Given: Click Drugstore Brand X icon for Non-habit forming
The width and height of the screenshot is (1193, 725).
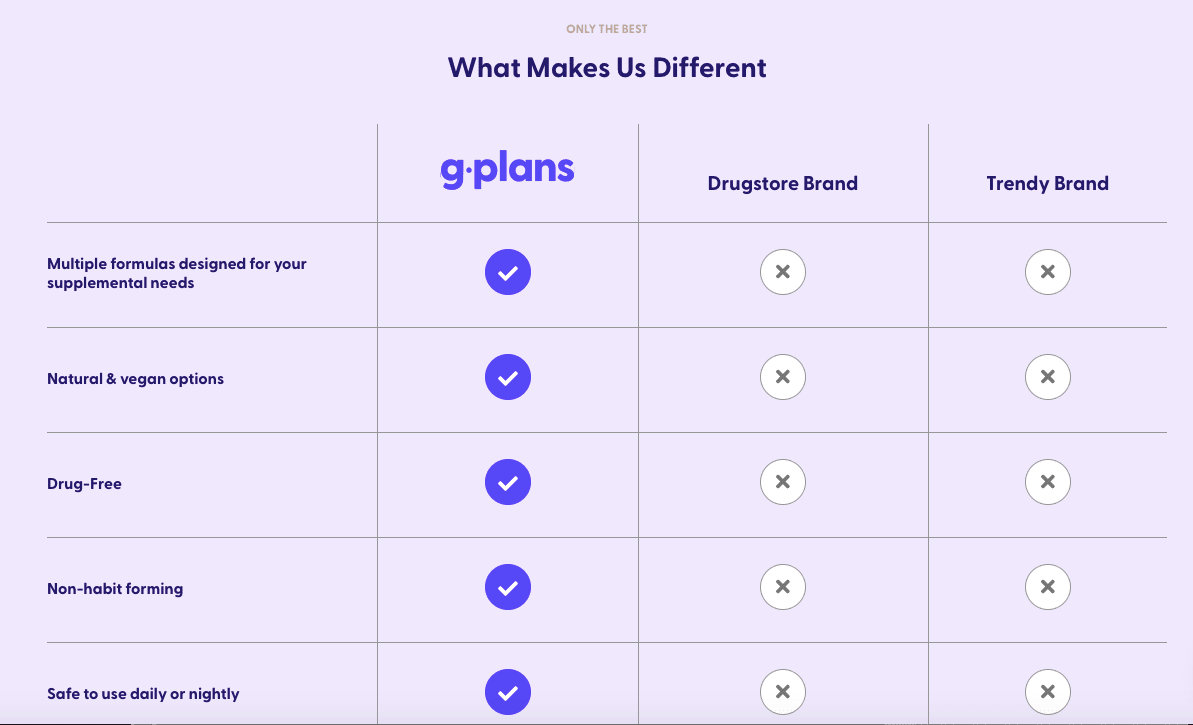Looking at the screenshot, I should (783, 587).
